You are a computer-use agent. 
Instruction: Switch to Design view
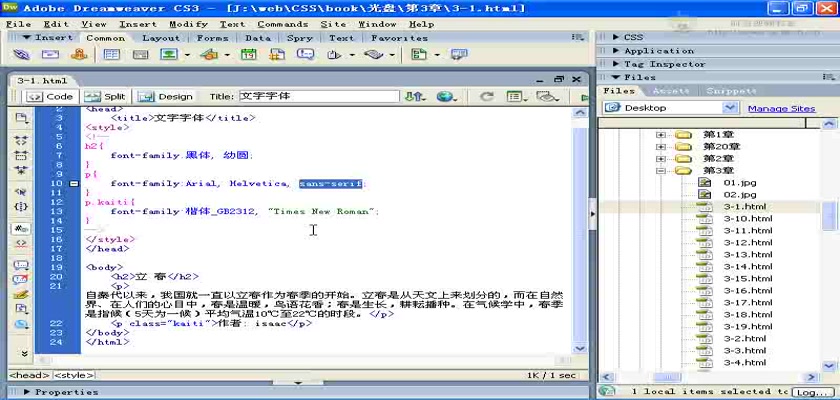166,96
